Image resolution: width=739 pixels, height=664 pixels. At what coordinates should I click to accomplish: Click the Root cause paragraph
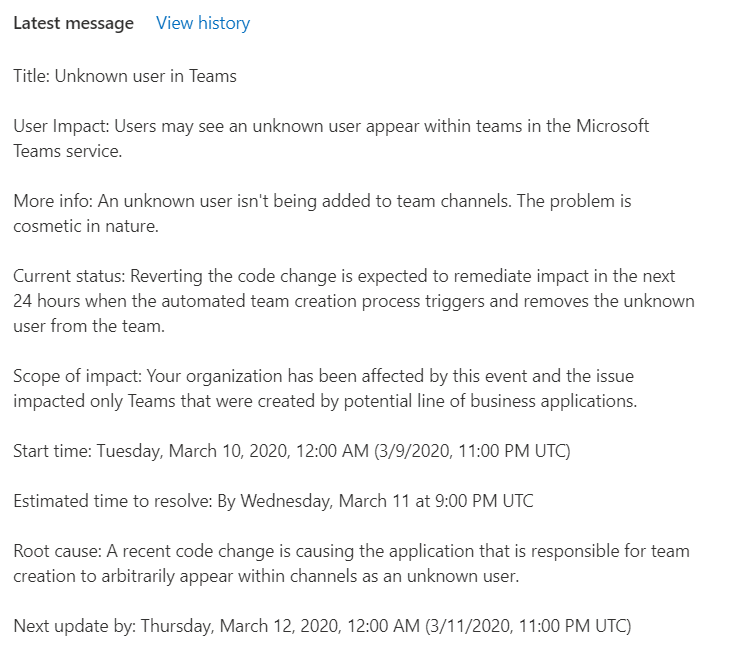point(352,563)
